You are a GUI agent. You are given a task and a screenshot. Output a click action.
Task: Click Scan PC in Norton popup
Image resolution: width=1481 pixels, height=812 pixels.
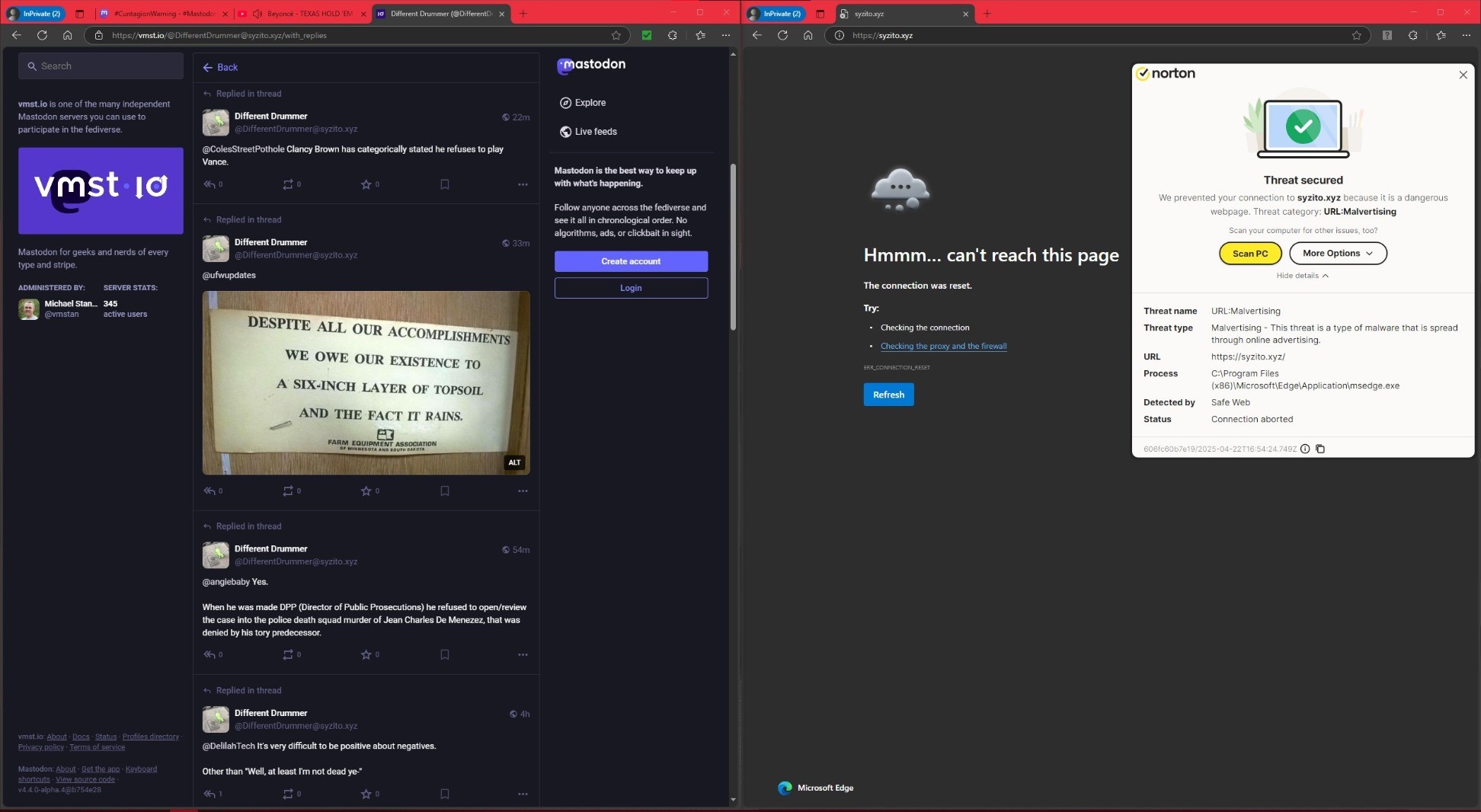1250,254
